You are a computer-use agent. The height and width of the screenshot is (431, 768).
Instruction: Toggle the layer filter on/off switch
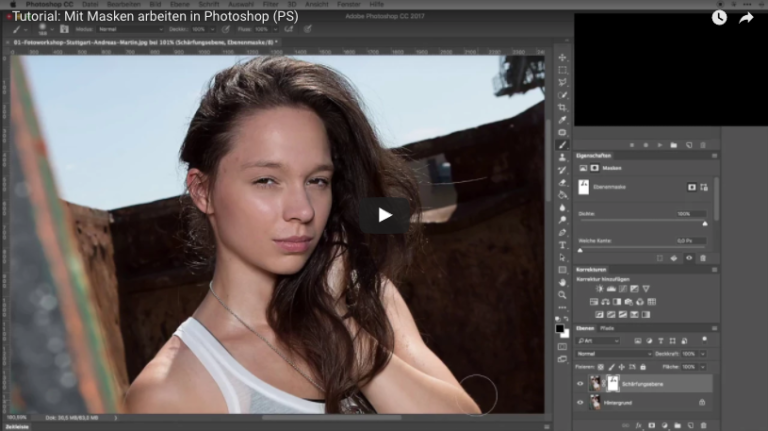click(704, 339)
